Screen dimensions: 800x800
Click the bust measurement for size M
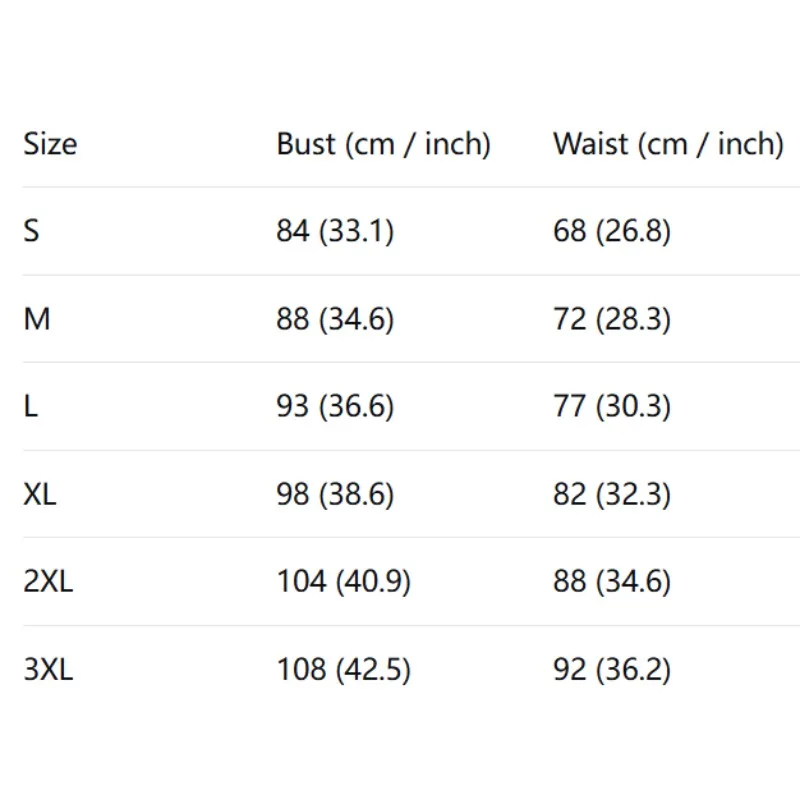(x=335, y=319)
